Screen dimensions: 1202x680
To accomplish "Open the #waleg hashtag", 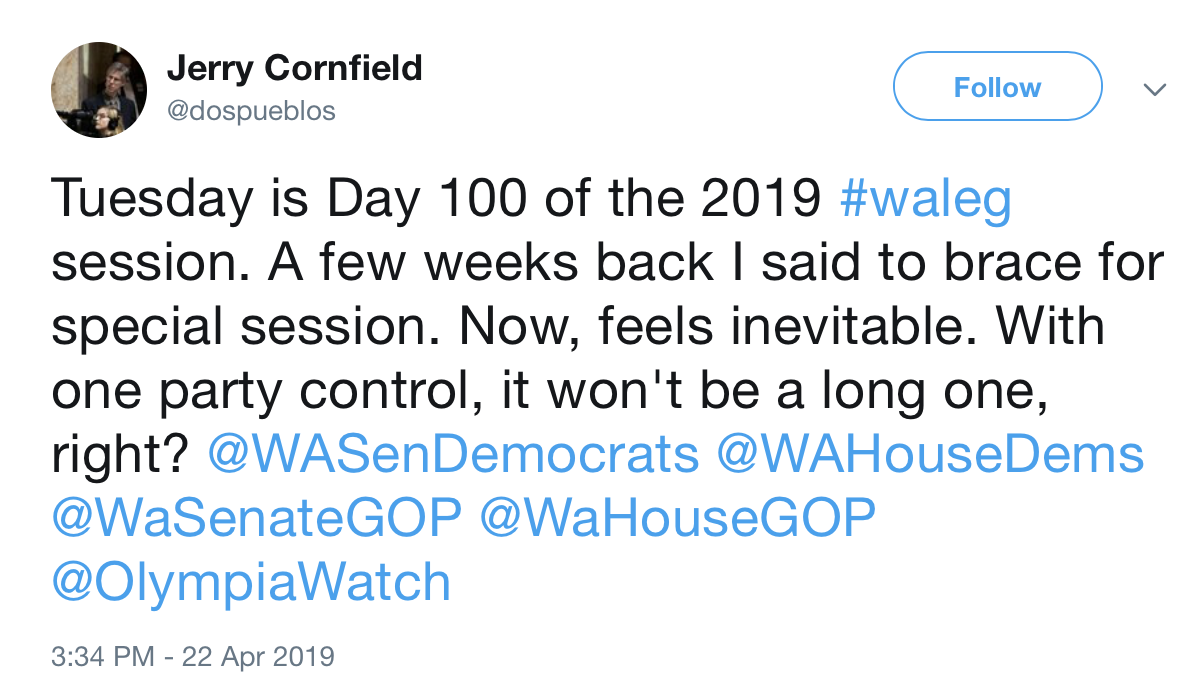I will tap(926, 199).
